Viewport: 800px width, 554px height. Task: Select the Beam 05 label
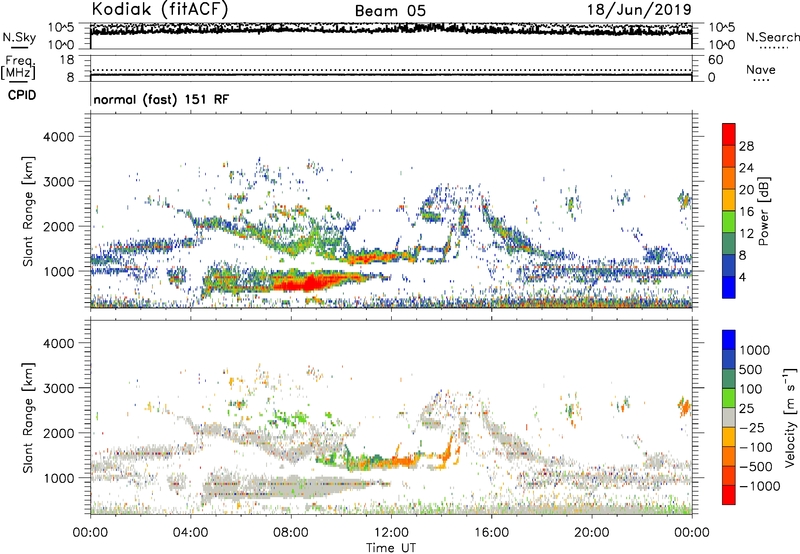click(x=390, y=11)
